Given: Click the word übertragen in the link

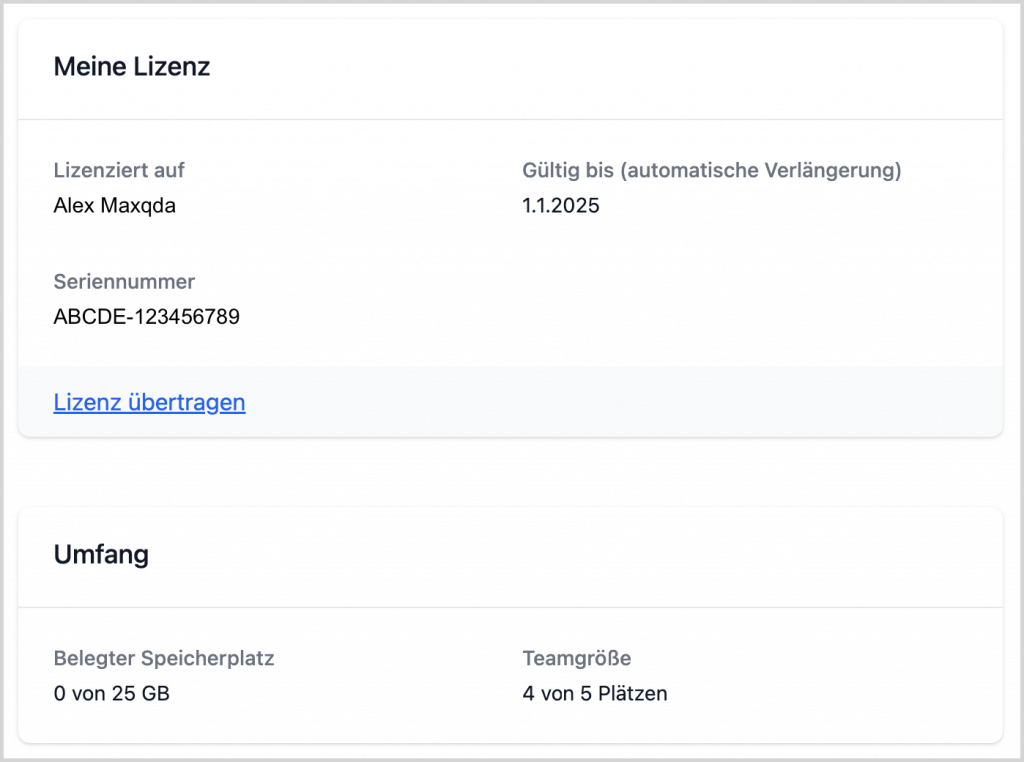Looking at the screenshot, I should [x=185, y=403].
